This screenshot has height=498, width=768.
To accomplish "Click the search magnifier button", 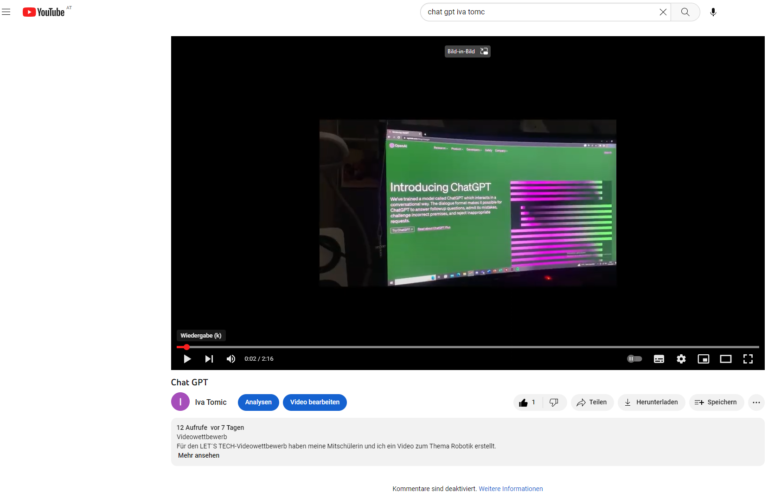I will 685,12.
